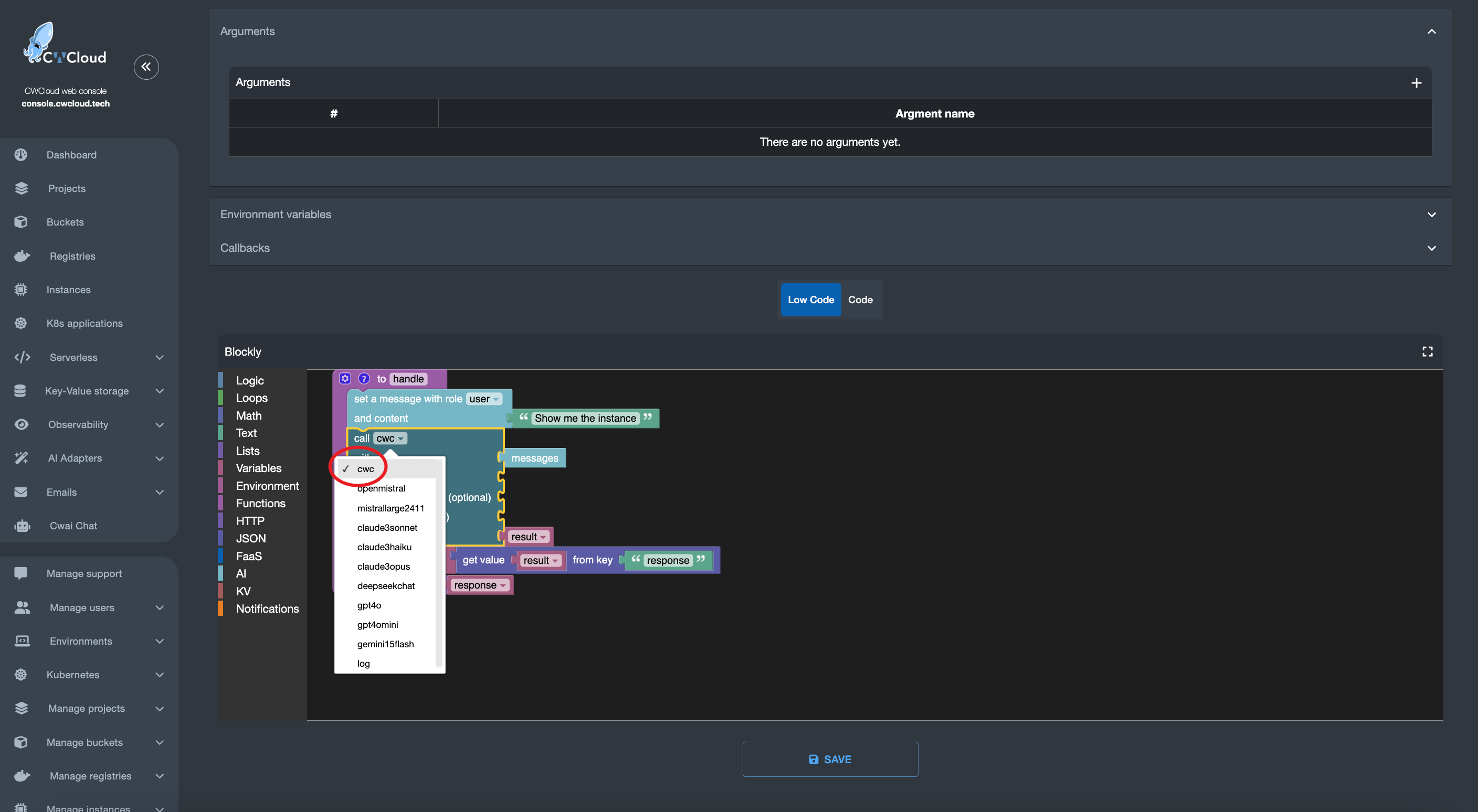Image resolution: width=1478 pixels, height=812 pixels.
Task: Select cwc in adapter dropdown list
Action: [x=386, y=469]
